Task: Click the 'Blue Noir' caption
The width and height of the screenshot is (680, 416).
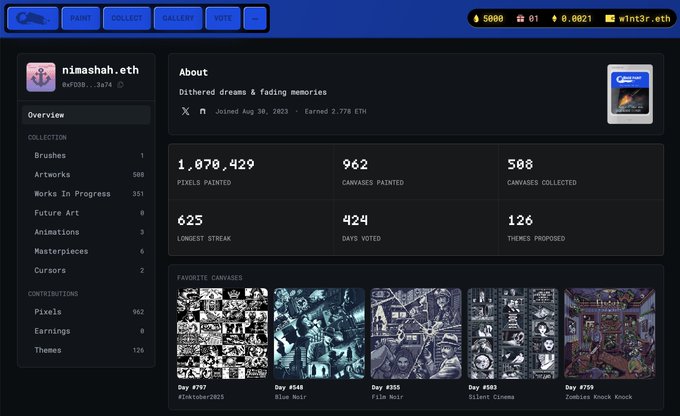Action: (290, 397)
